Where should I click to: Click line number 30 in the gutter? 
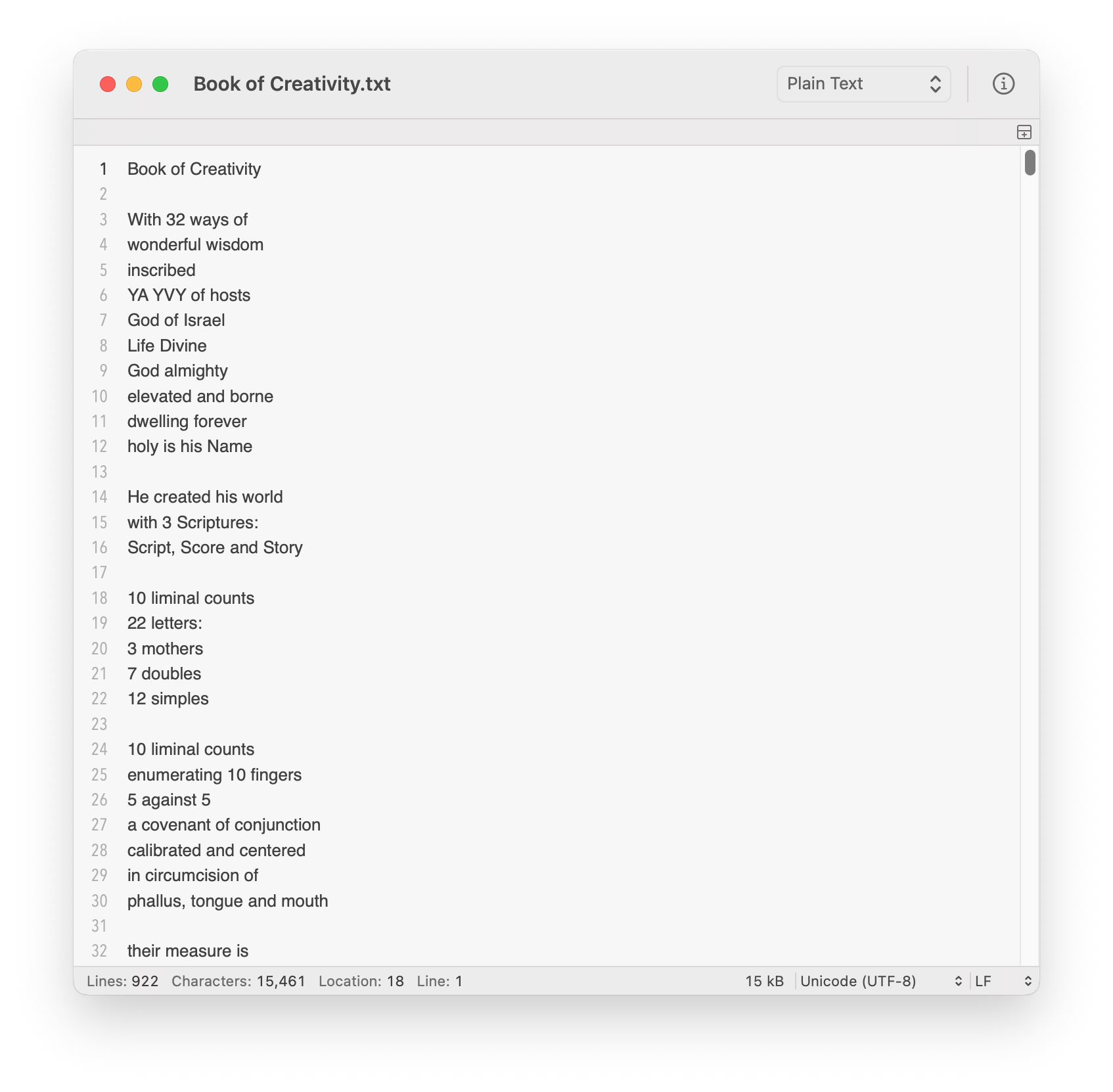click(99, 901)
